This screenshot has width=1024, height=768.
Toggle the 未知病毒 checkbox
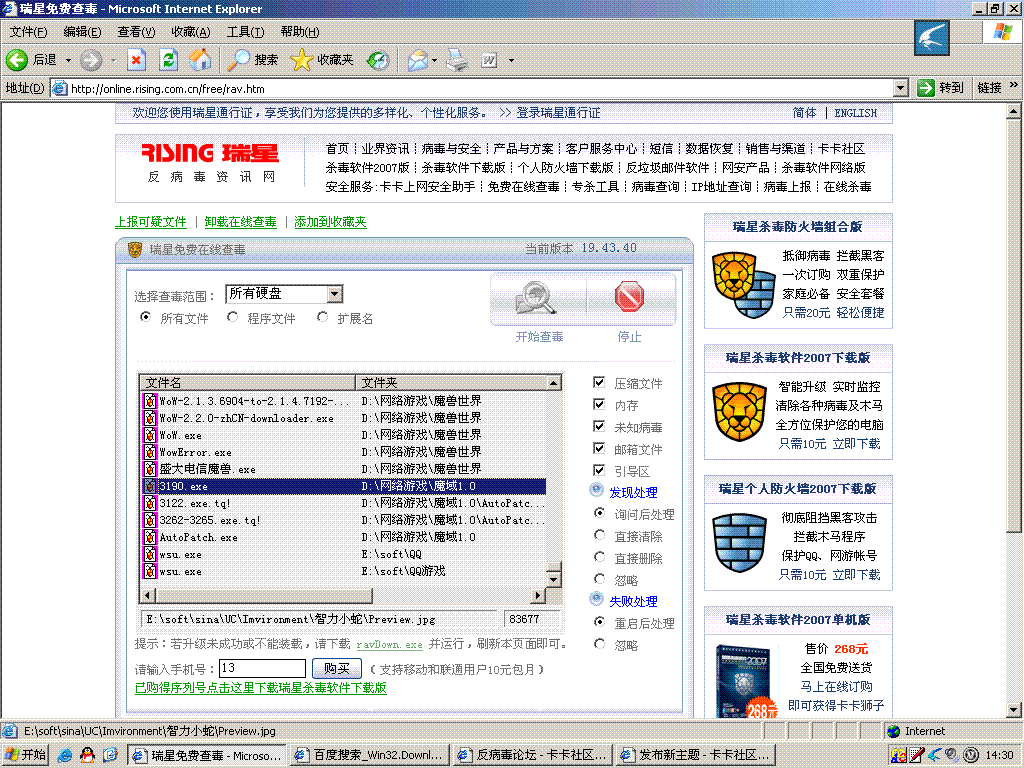(599, 426)
